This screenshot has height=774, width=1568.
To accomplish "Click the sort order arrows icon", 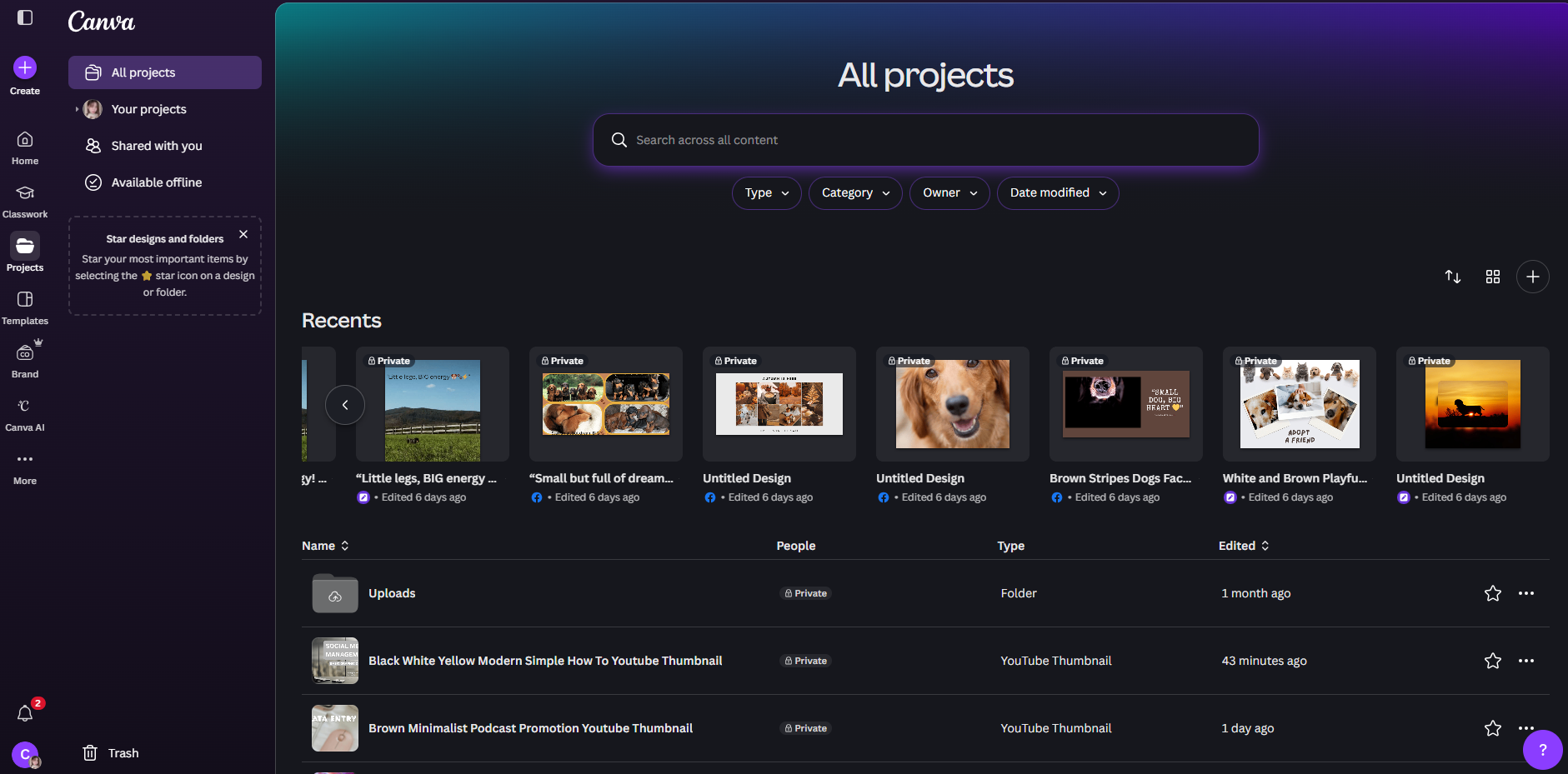I will [1453, 277].
